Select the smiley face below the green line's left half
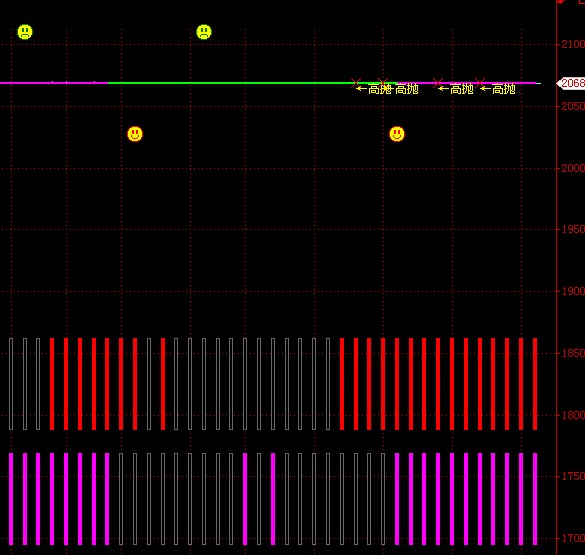The width and height of the screenshot is (585, 555). coord(135,134)
